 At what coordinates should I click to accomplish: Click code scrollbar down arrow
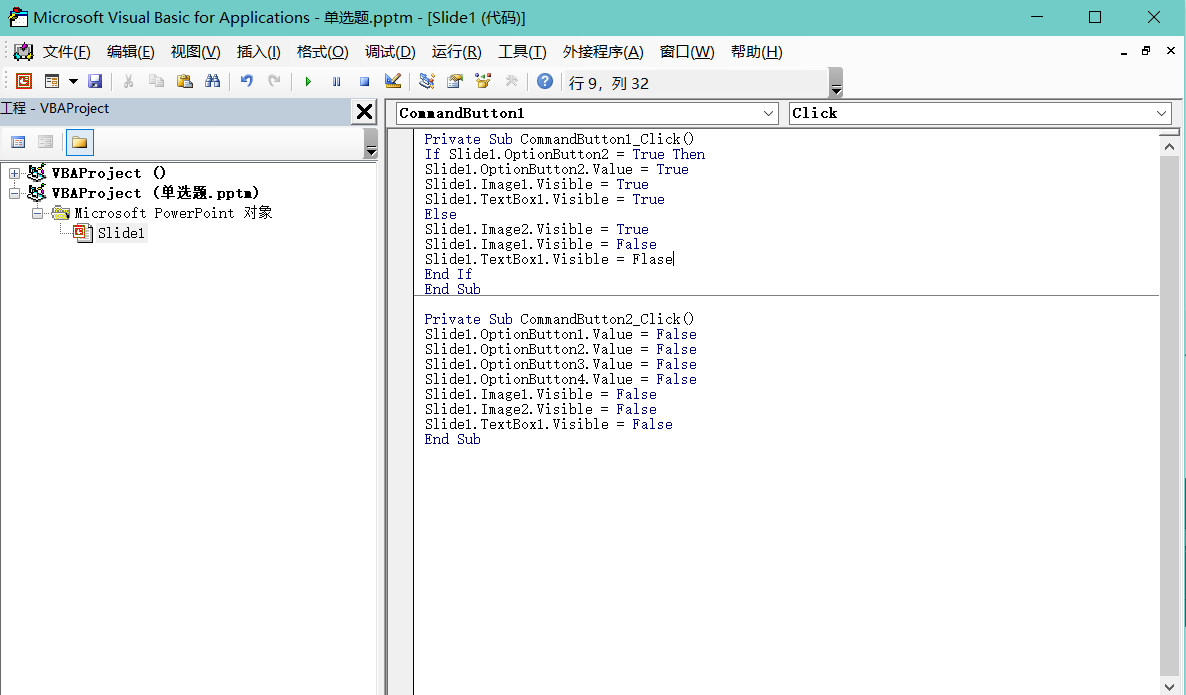tap(1169, 686)
